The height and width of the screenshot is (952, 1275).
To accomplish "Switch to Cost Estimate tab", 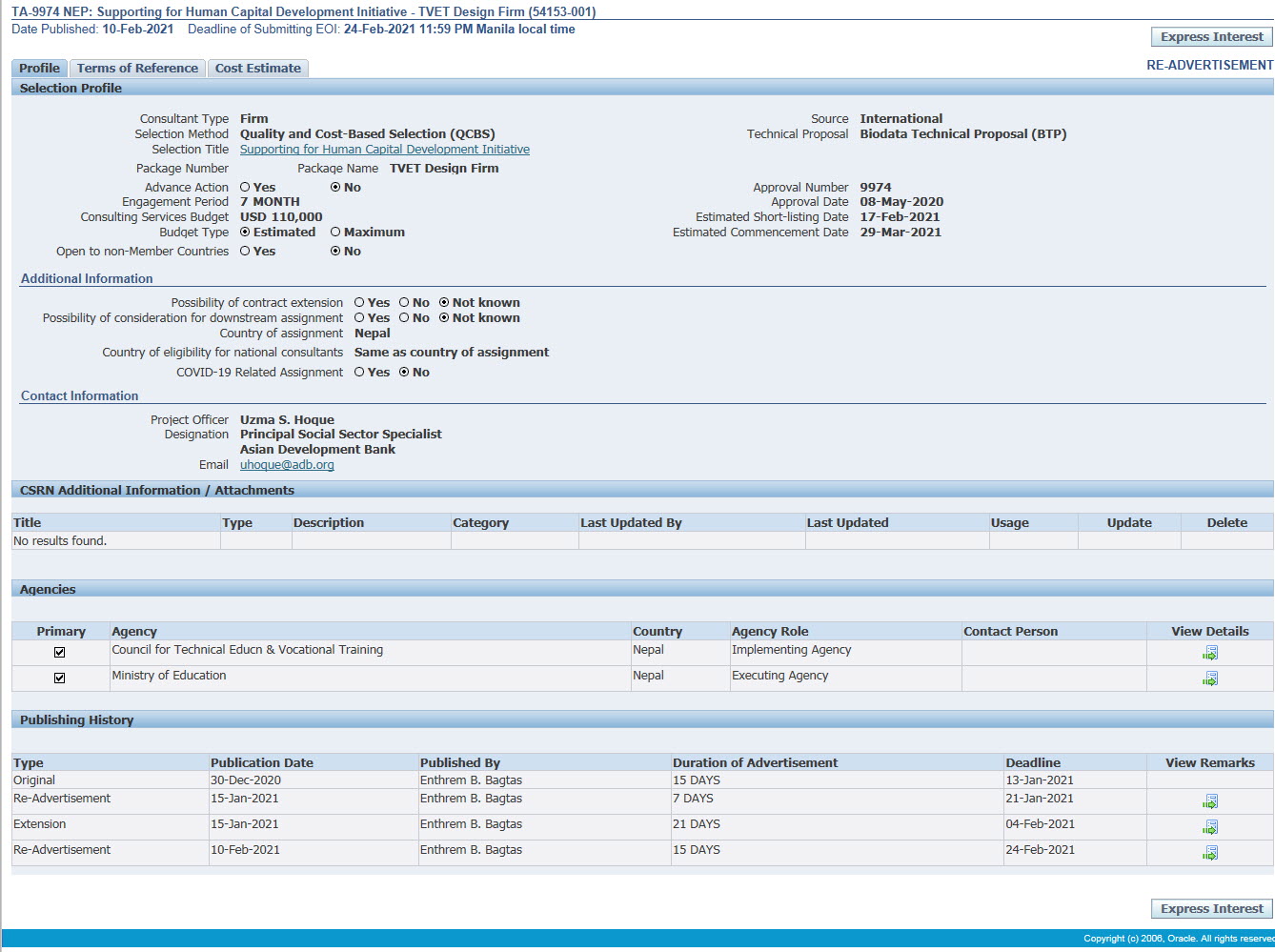I will [x=257, y=68].
